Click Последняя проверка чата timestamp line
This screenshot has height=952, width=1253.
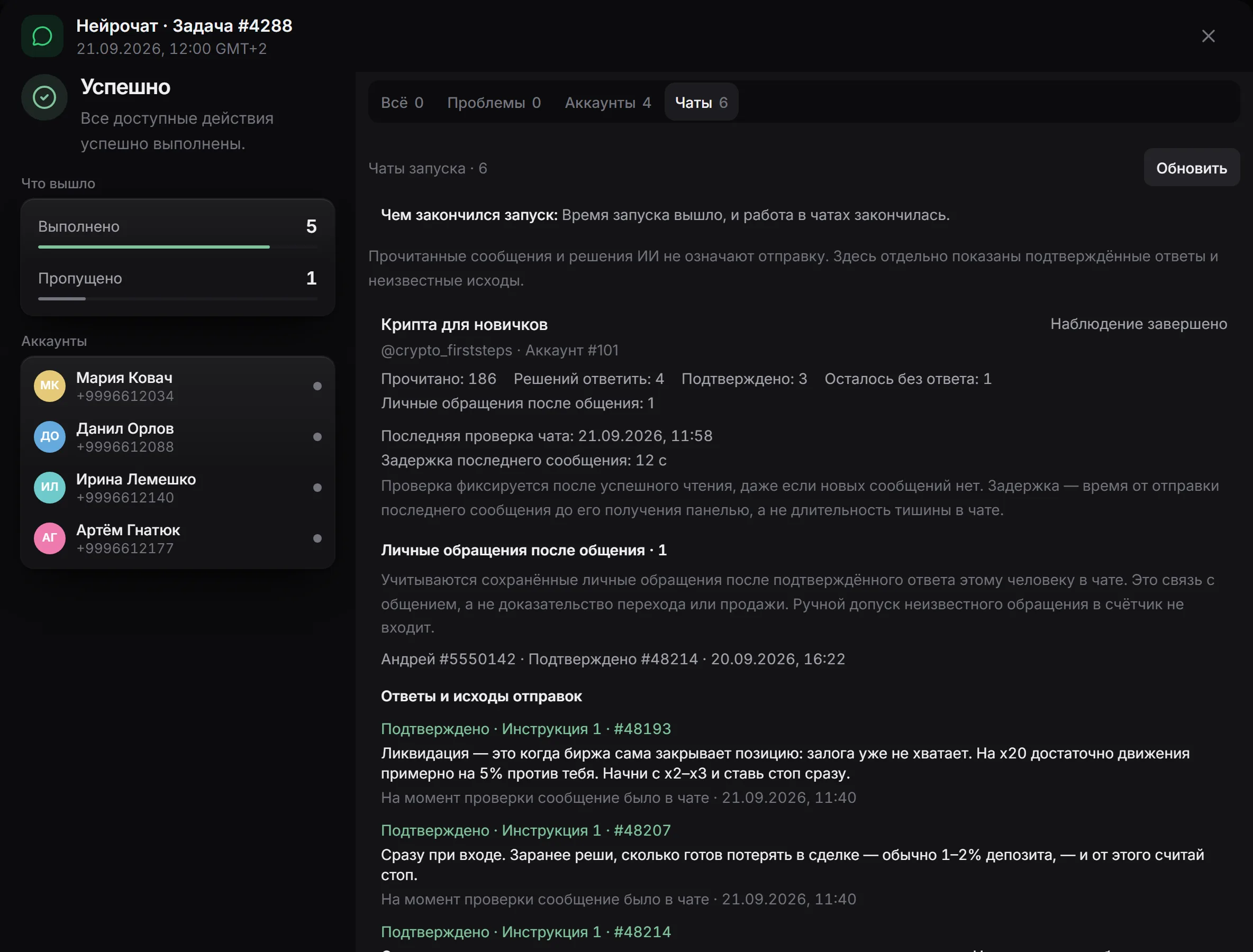(547, 436)
